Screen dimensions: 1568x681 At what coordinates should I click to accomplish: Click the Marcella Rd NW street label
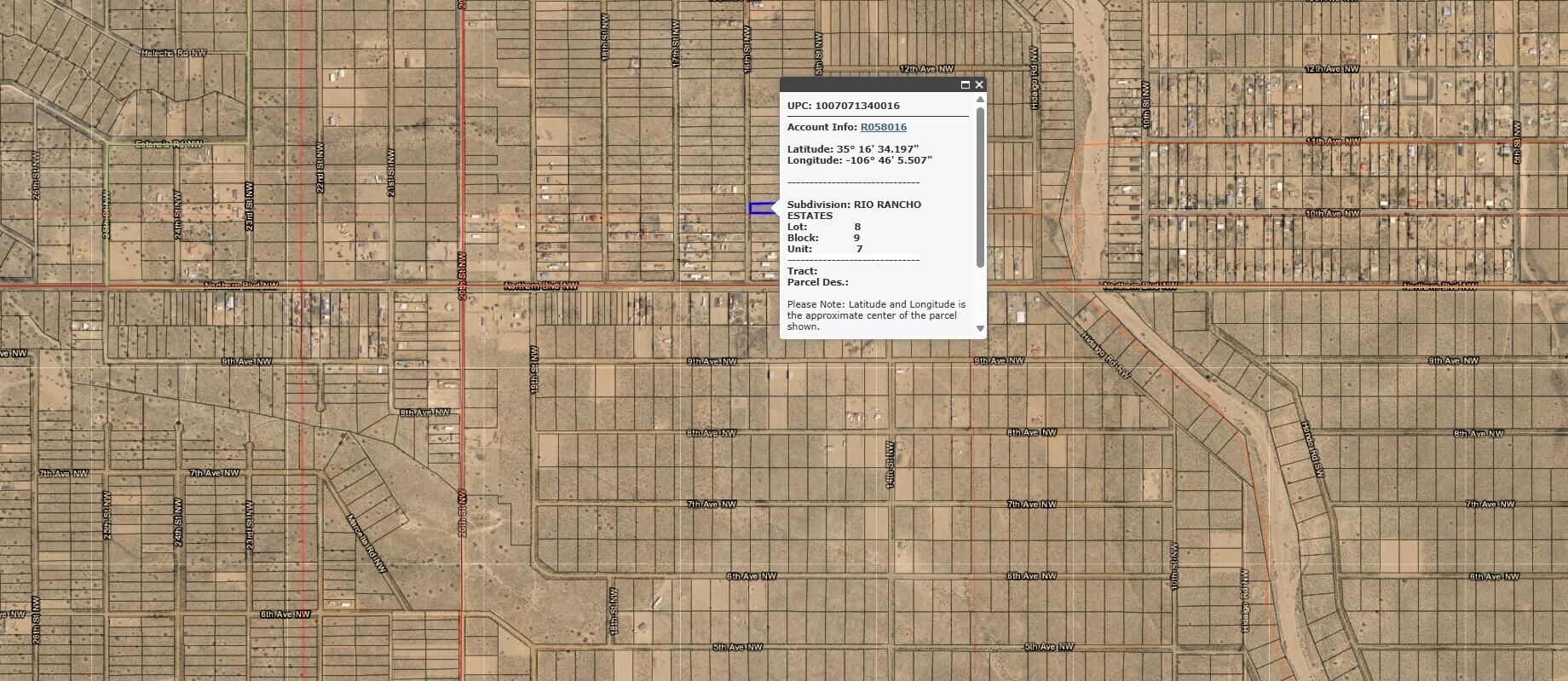pyautogui.click(x=367, y=544)
